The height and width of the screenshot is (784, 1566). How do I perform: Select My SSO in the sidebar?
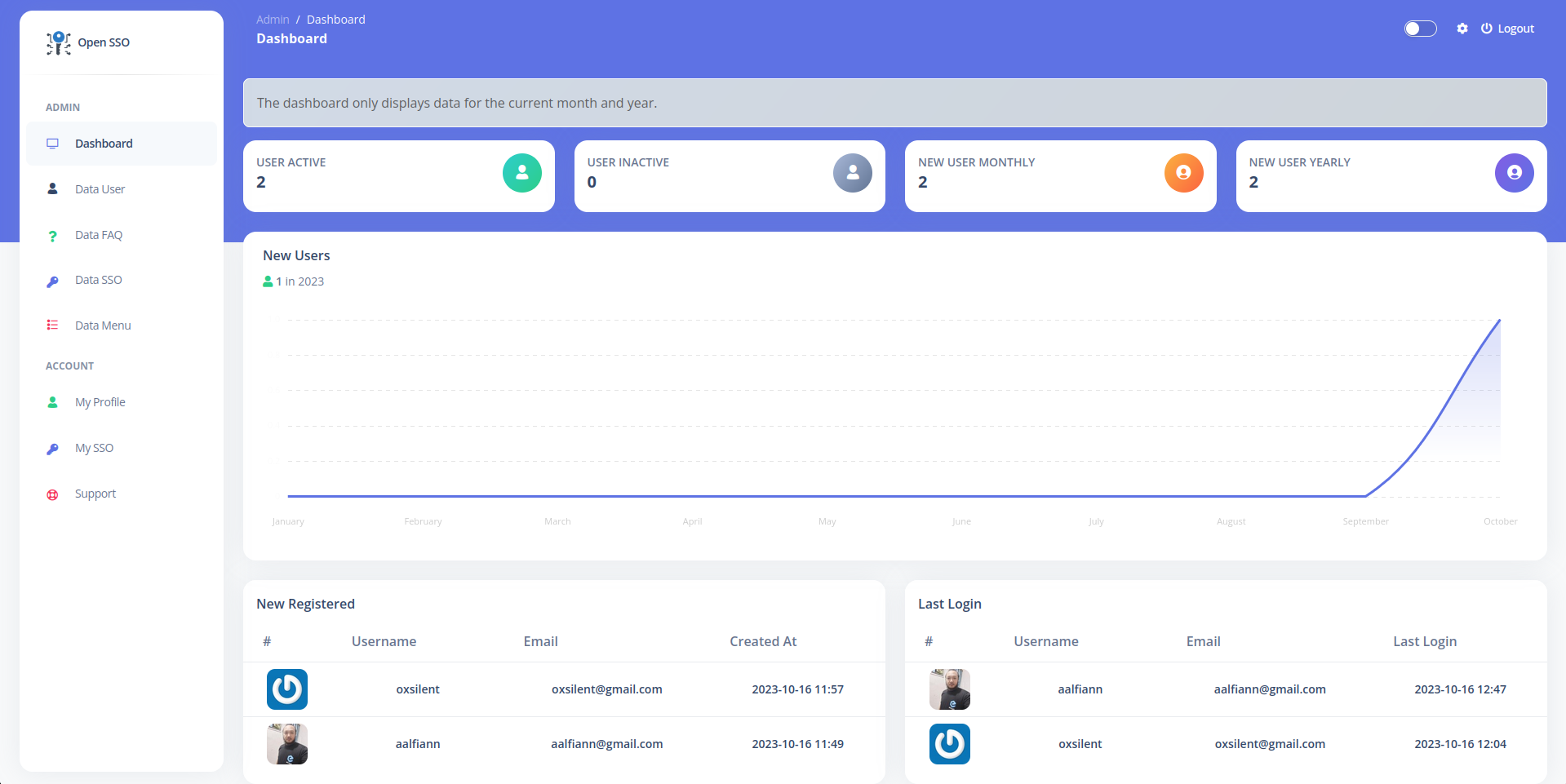tap(94, 448)
